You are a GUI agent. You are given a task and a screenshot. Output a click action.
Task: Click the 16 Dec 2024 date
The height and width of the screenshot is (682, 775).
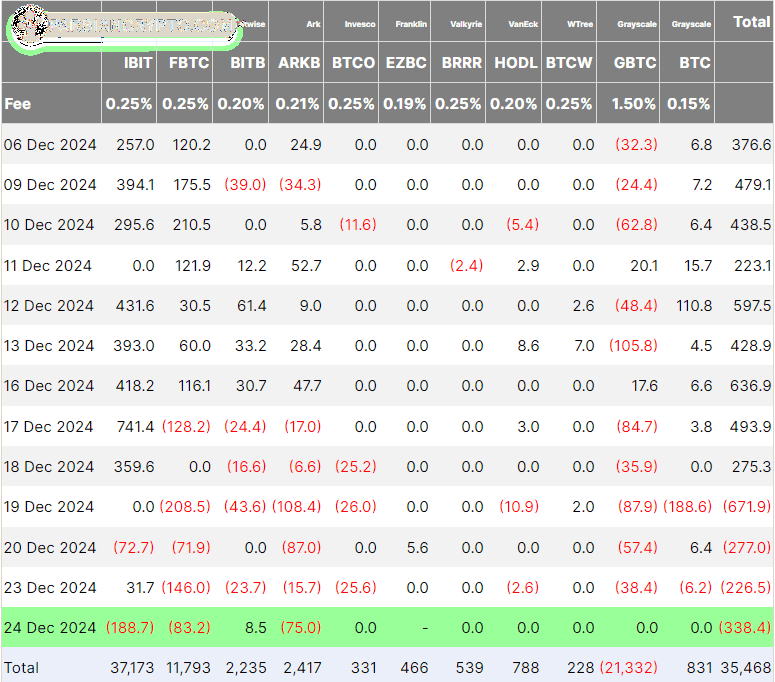(49, 386)
